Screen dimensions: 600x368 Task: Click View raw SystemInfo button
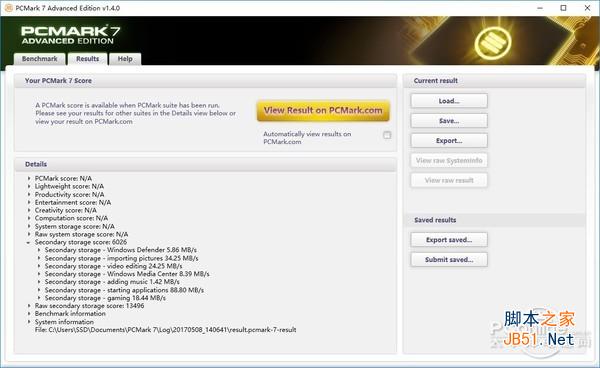[x=449, y=161]
